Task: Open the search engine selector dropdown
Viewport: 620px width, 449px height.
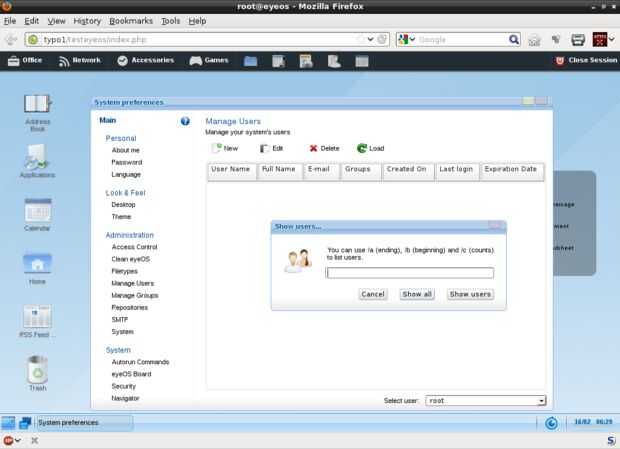Action: point(407,40)
